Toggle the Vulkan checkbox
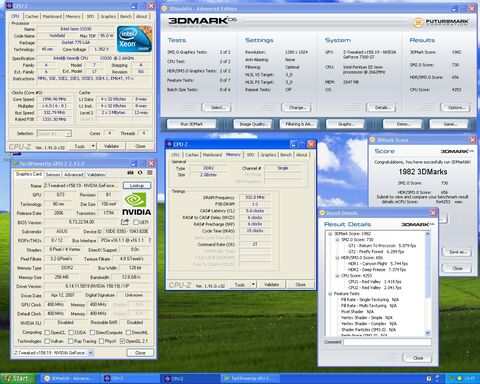 47,341
